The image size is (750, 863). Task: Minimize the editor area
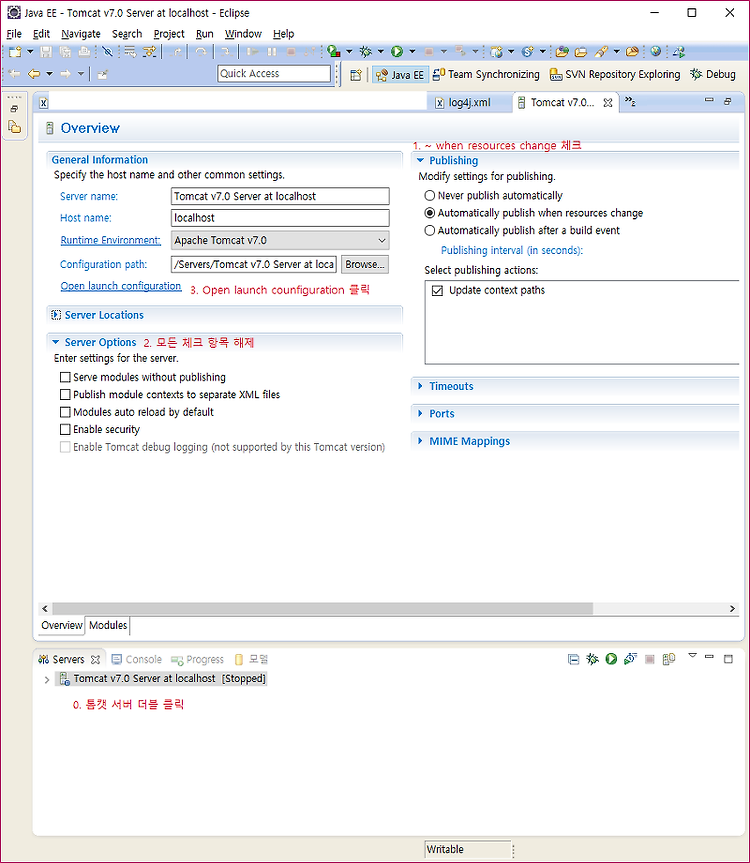tap(709, 100)
